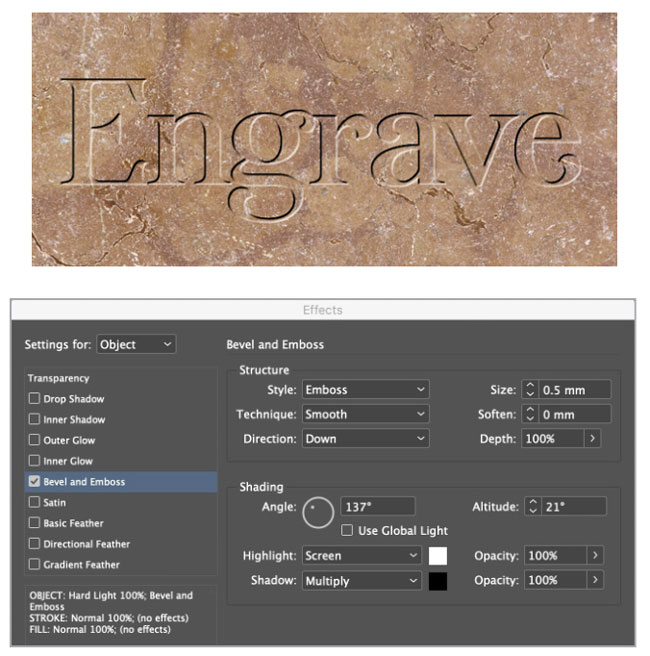The image size is (650, 656).
Task: Click the black Shadow color swatch
Action: 438,581
